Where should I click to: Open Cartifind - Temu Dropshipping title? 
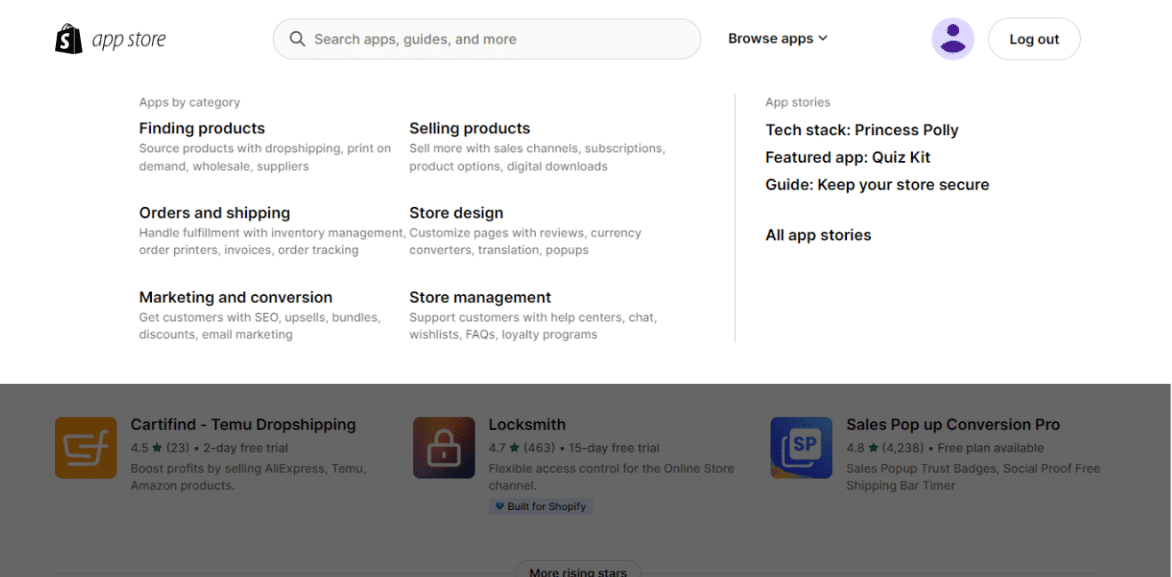(243, 425)
